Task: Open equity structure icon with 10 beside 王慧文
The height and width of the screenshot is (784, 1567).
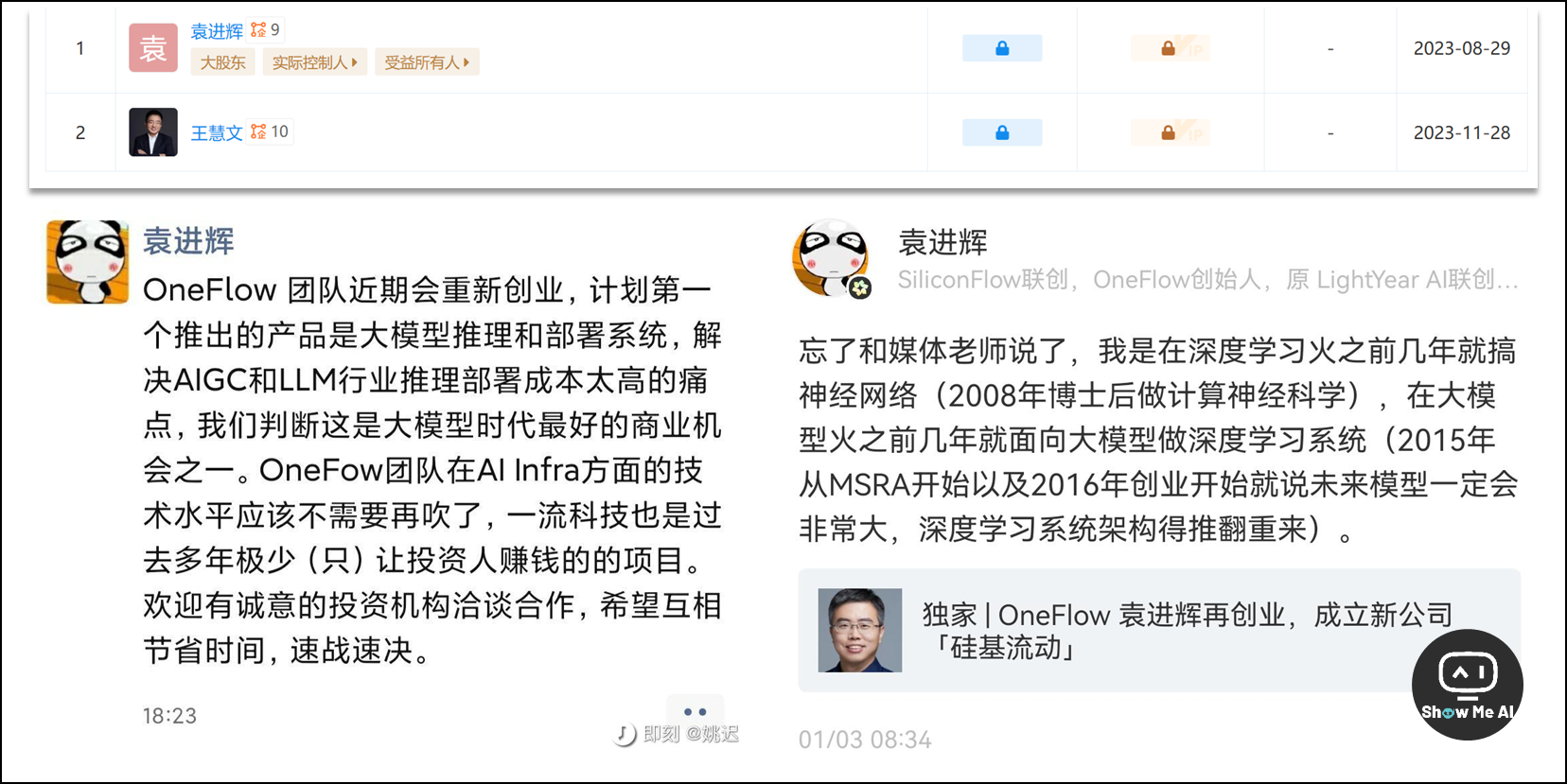Action: pyautogui.click(x=270, y=132)
